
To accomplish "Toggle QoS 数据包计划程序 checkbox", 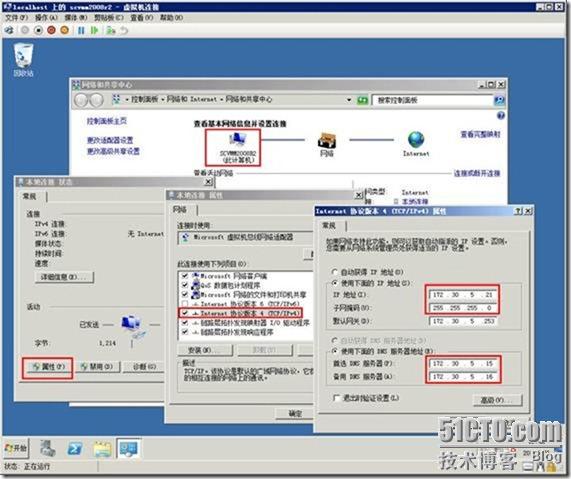I will coord(185,285).
